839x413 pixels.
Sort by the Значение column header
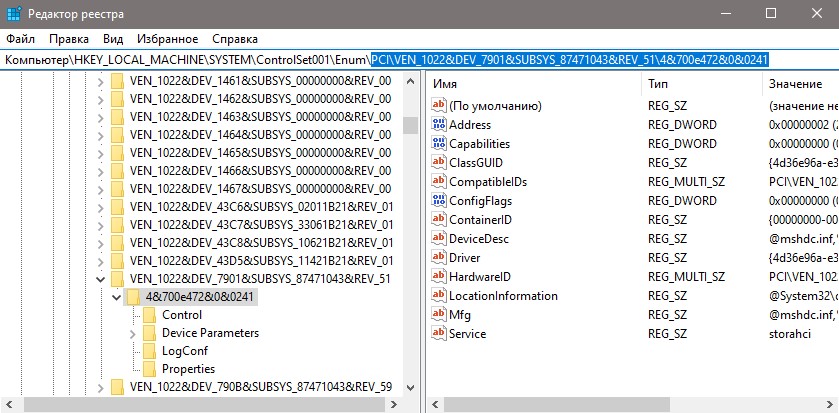pyautogui.click(x=800, y=84)
